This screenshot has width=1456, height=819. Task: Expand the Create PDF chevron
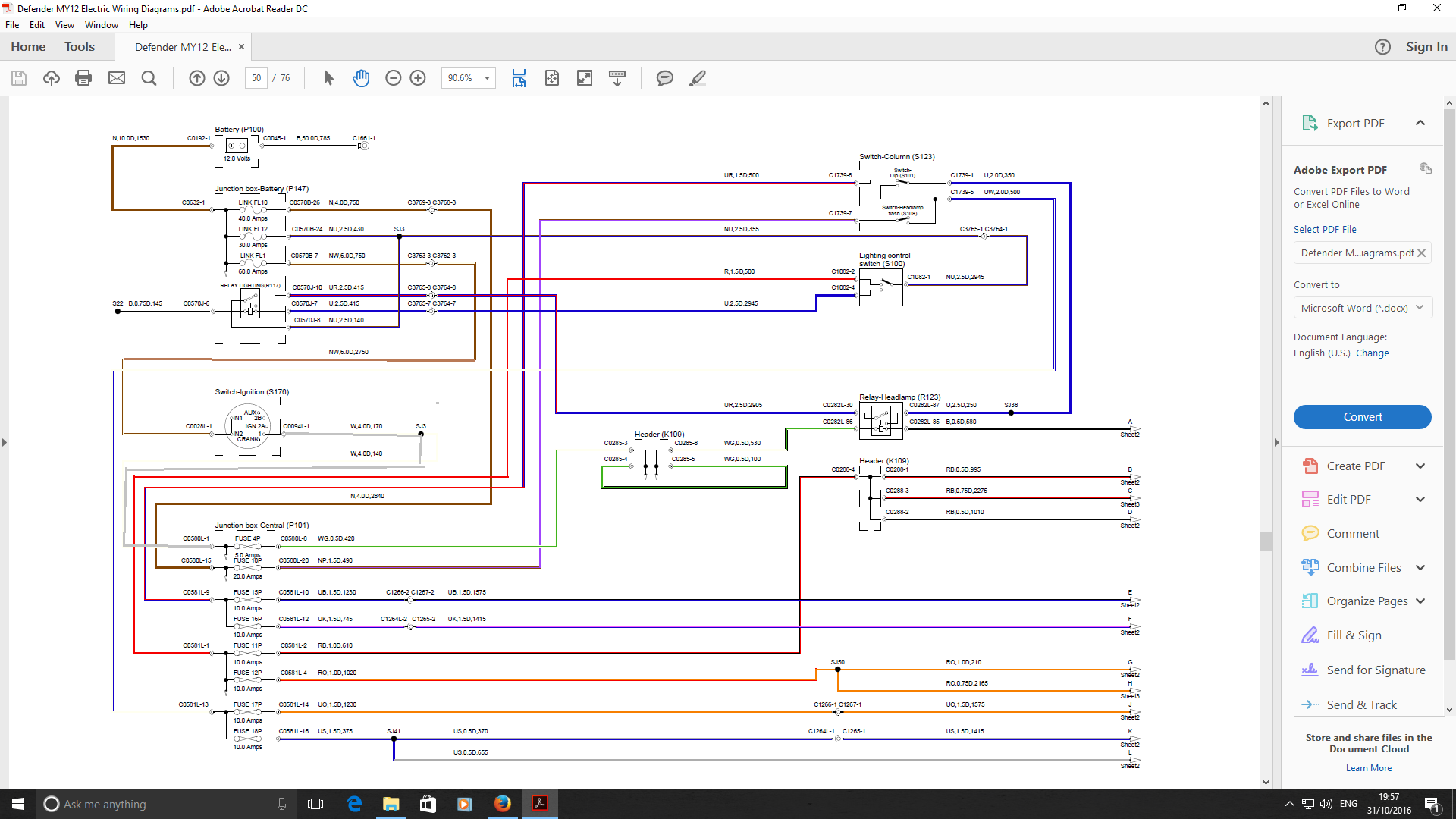click(x=1420, y=466)
